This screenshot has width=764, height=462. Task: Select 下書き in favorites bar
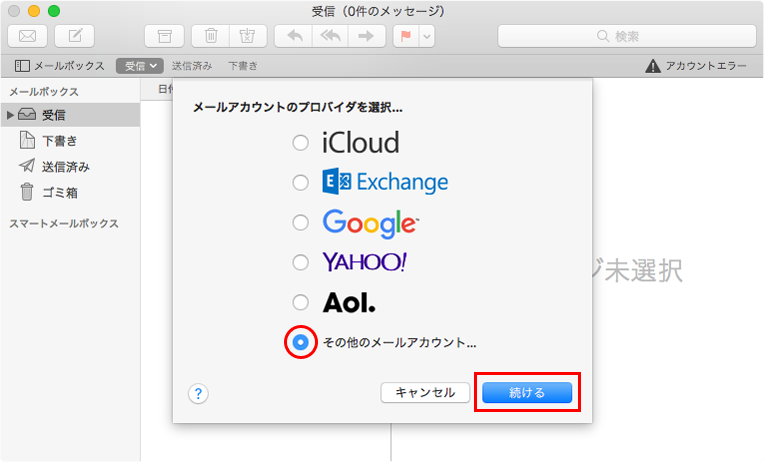243,66
